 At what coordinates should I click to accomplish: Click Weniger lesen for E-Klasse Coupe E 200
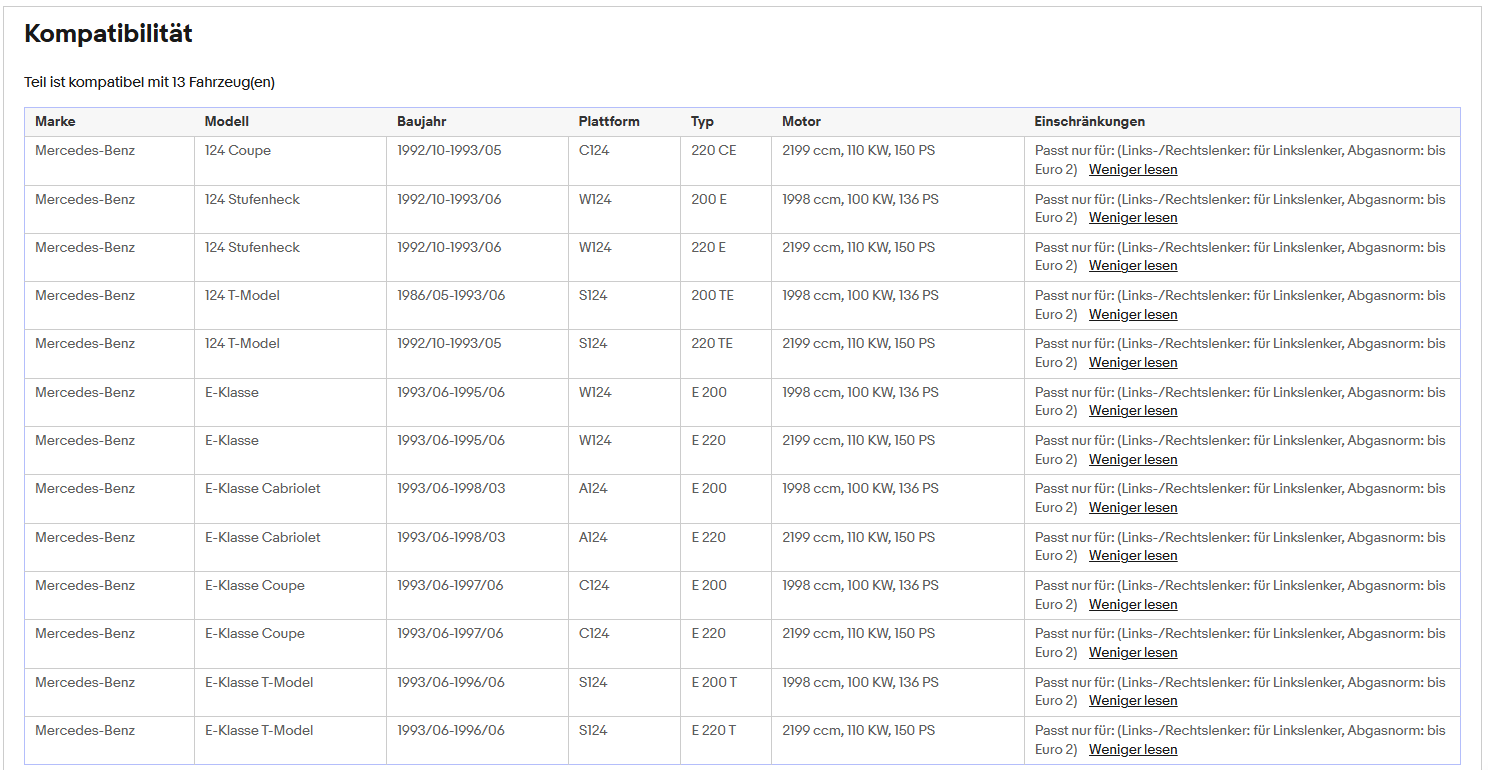pyautogui.click(x=1133, y=604)
